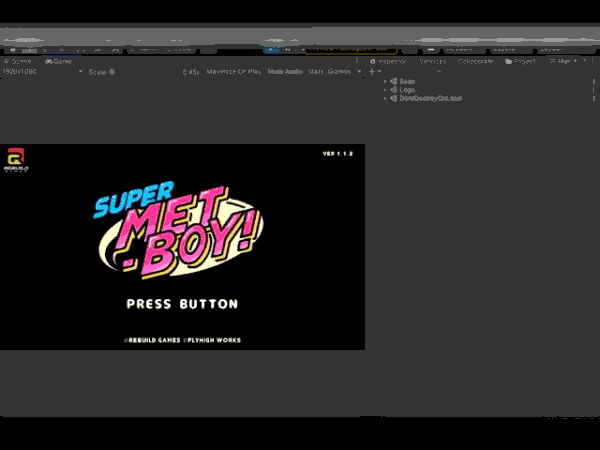Screen dimensions: 600x450
Task: Click PRESS BUTTON in the game view
Action: tap(182, 304)
